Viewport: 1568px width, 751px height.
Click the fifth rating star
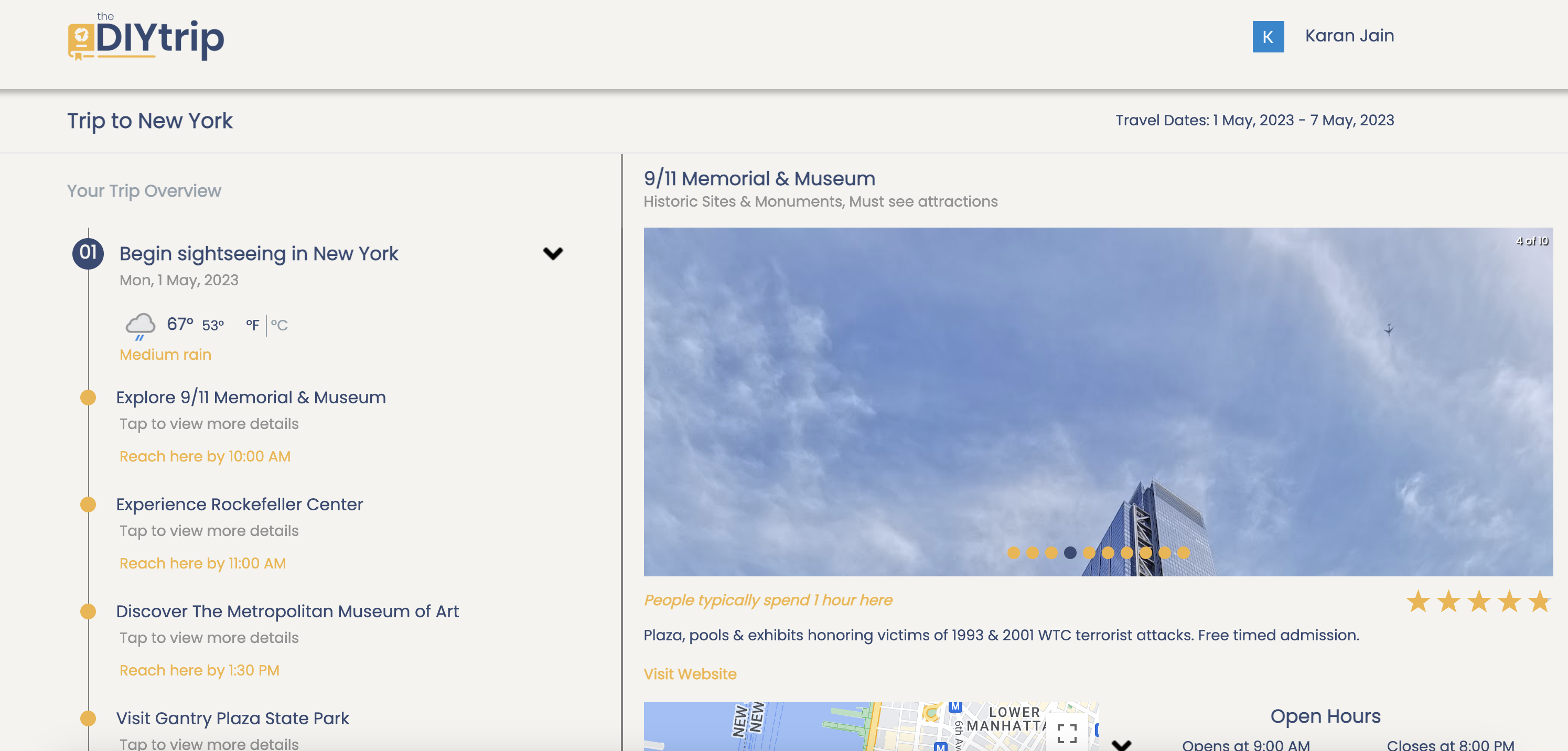[x=1539, y=600]
